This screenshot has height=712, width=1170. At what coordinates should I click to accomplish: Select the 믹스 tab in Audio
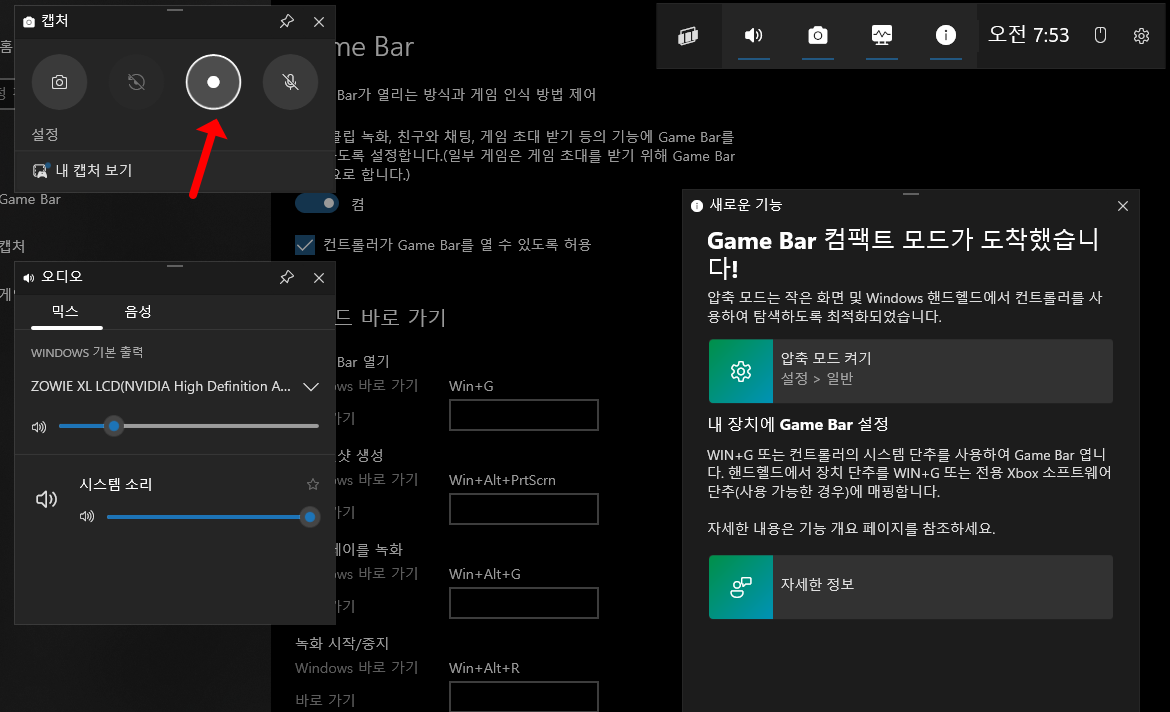[65, 311]
